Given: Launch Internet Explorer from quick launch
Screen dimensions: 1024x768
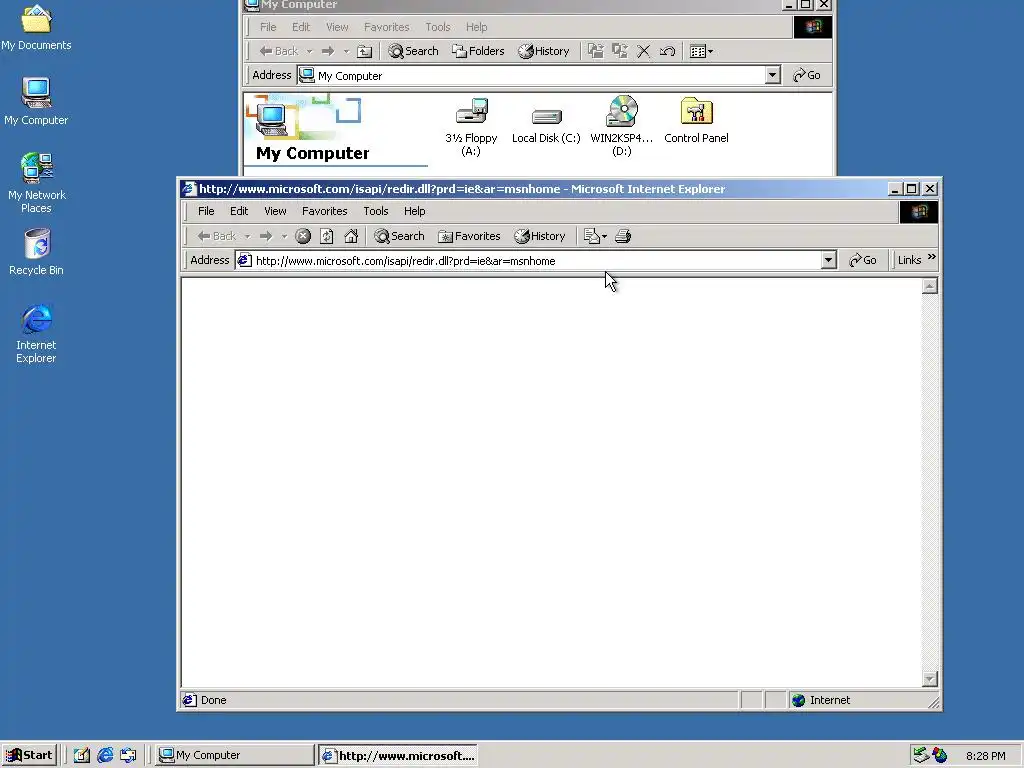Looking at the screenshot, I should point(105,755).
